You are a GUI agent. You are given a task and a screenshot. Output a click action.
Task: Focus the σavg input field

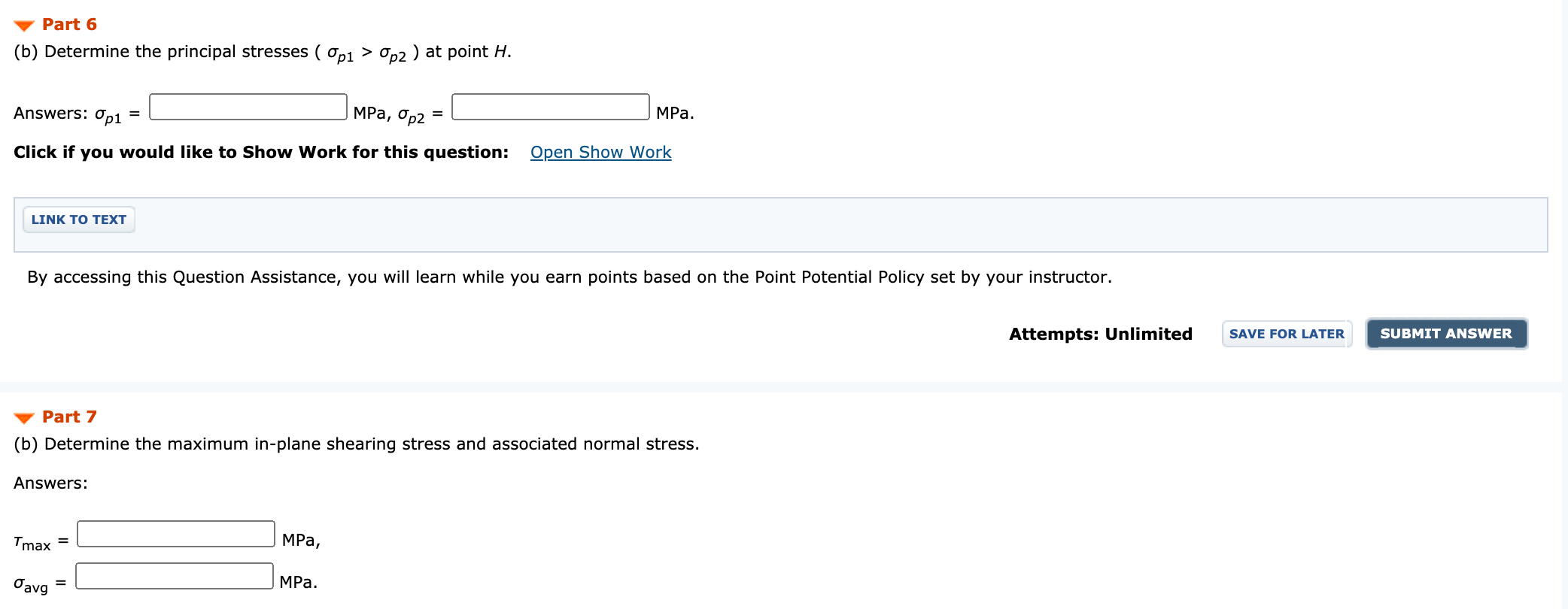point(175,576)
